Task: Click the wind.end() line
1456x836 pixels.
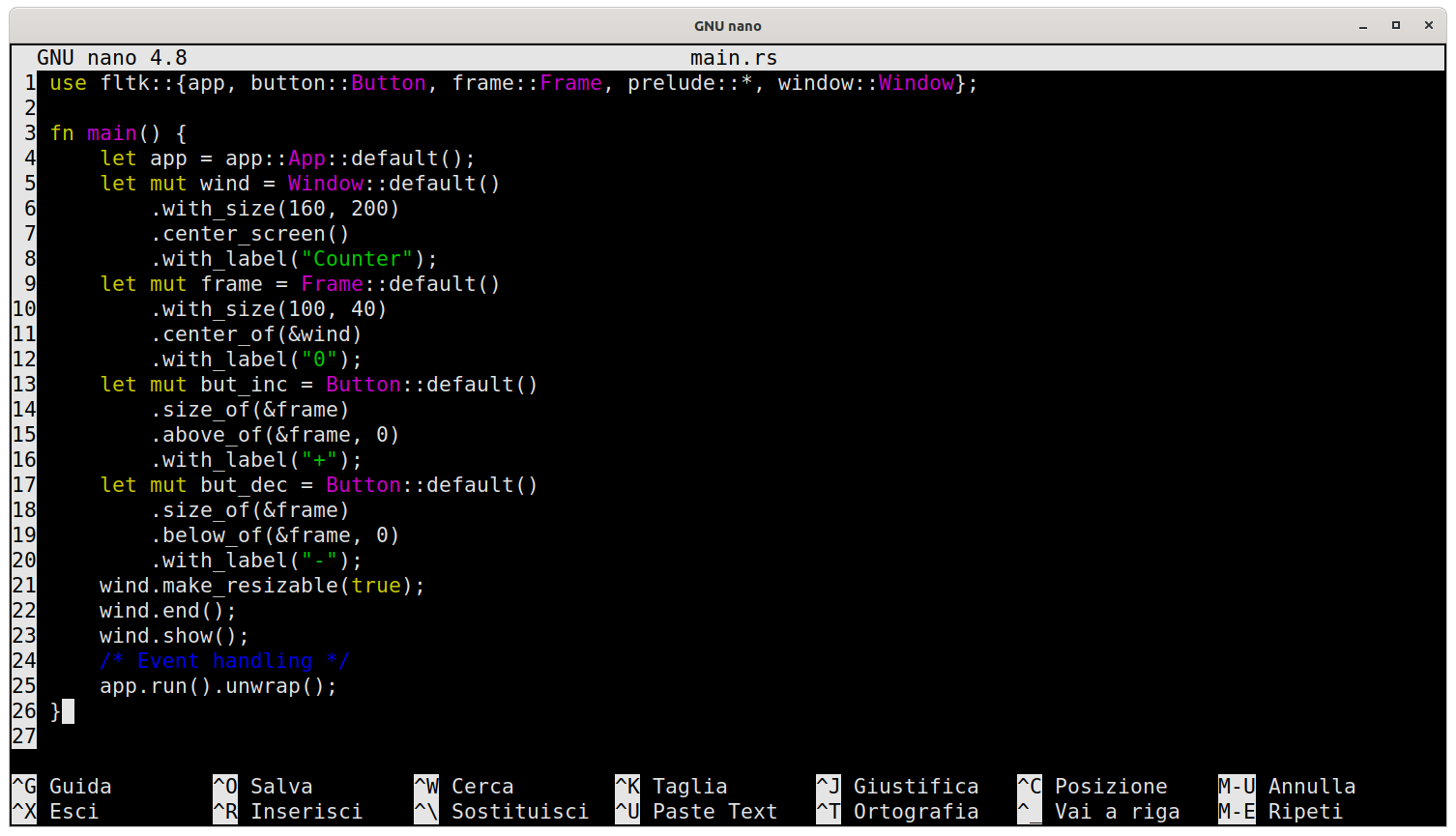Action: (168, 611)
